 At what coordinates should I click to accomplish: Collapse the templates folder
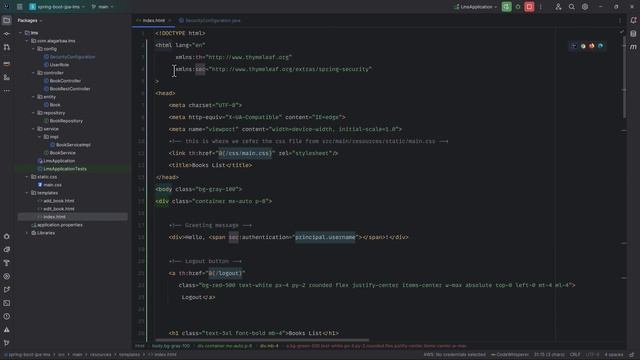pyautogui.click(x=27, y=193)
